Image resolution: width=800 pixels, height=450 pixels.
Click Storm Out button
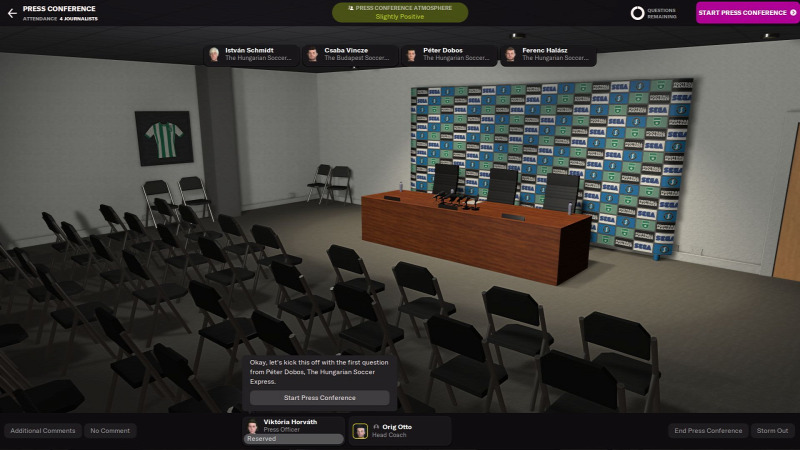coord(772,431)
